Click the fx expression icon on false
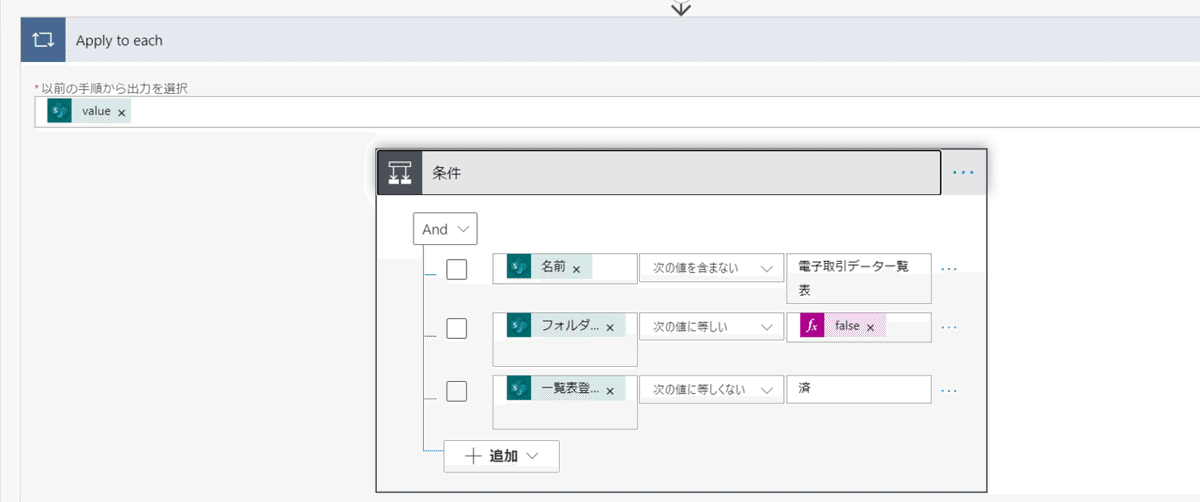 [x=812, y=326]
